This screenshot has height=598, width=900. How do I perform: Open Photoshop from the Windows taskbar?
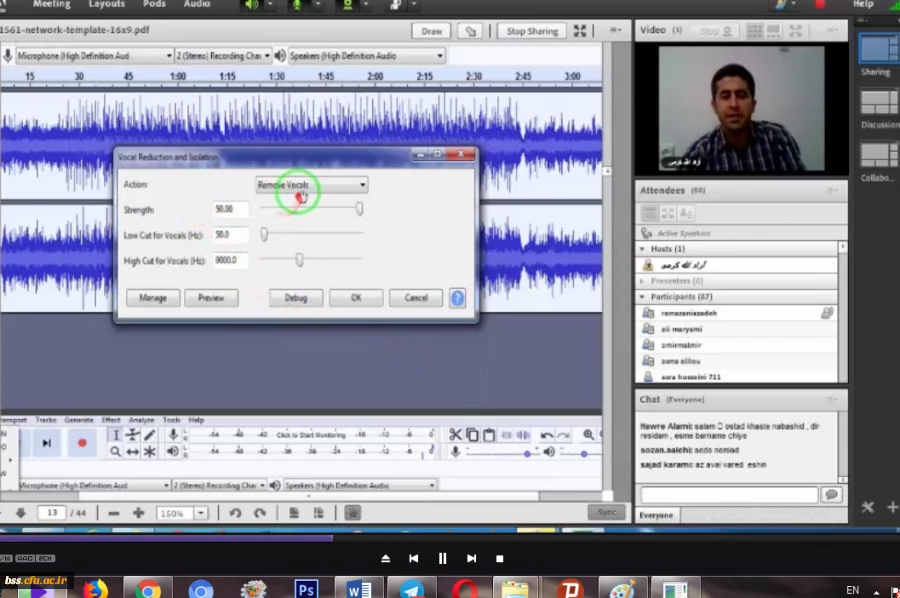(x=307, y=588)
